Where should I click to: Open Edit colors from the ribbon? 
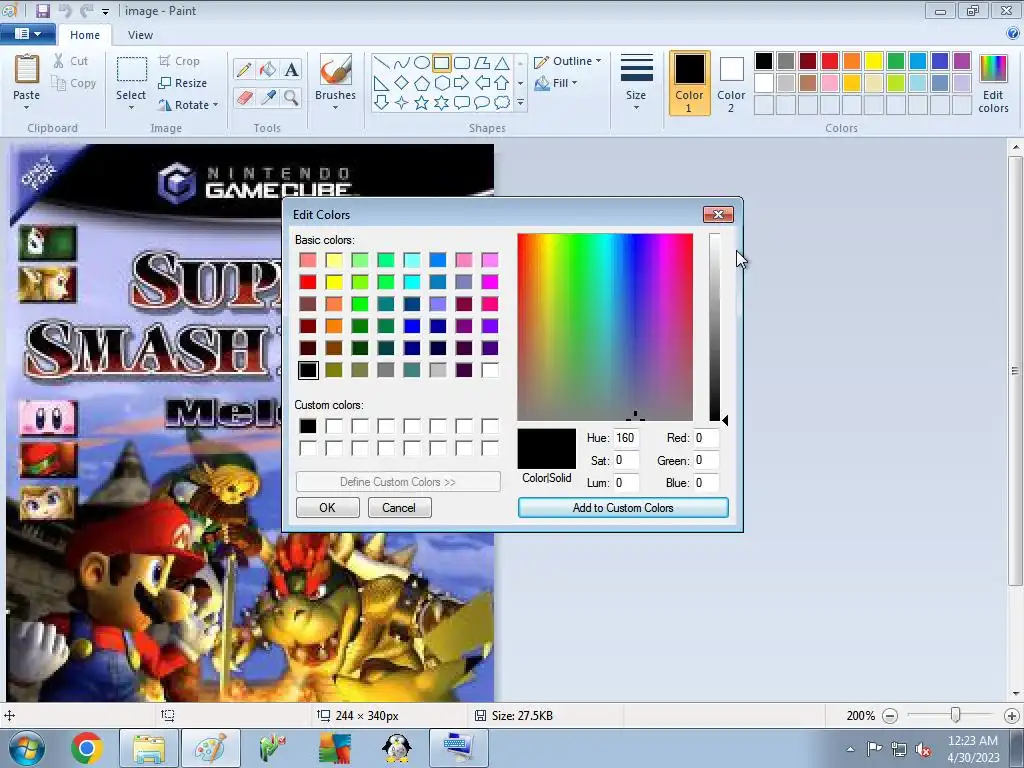pos(993,84)
